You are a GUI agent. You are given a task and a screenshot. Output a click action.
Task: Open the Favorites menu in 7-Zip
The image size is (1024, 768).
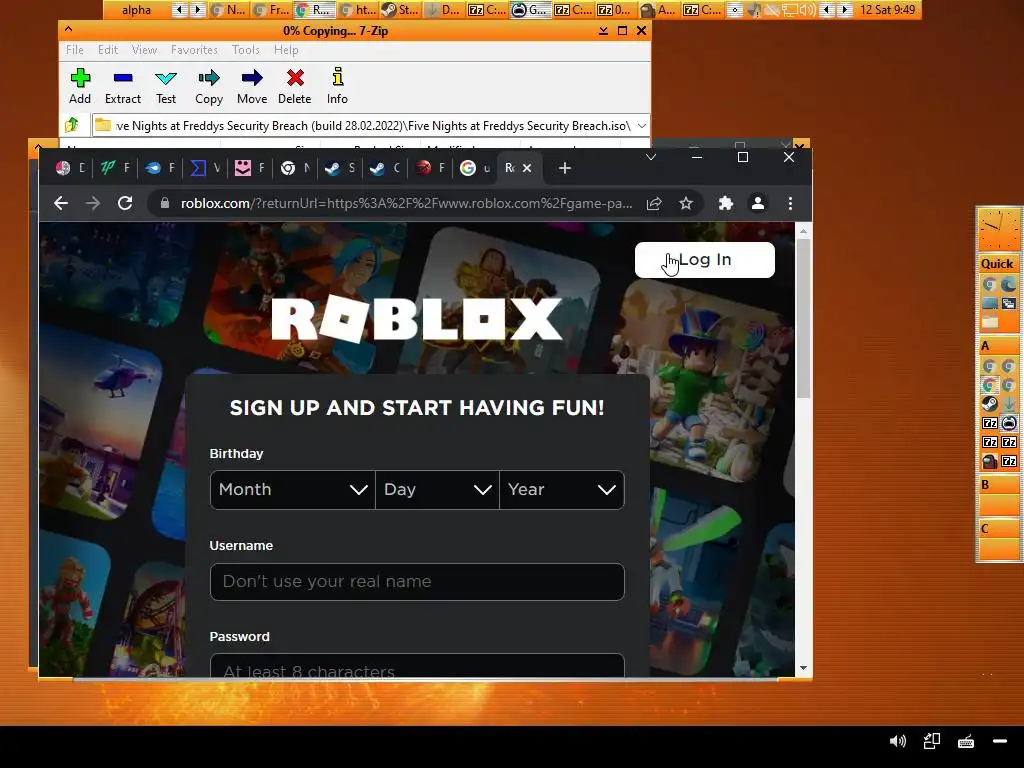pos(194,50)
